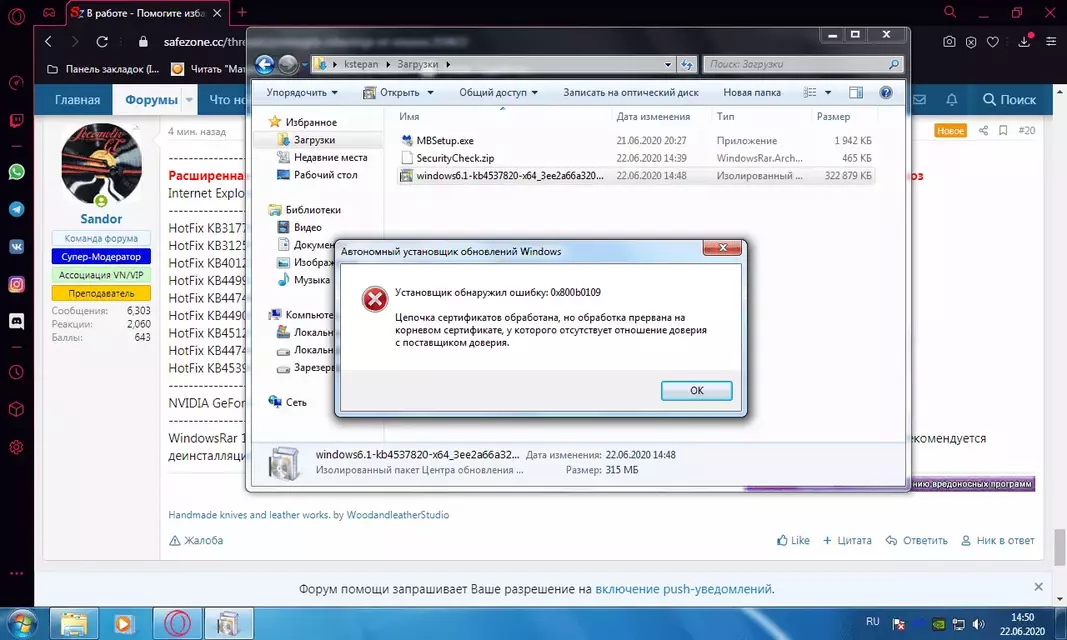Switch input language RU in the taskbar

click(x=873, y=622)
